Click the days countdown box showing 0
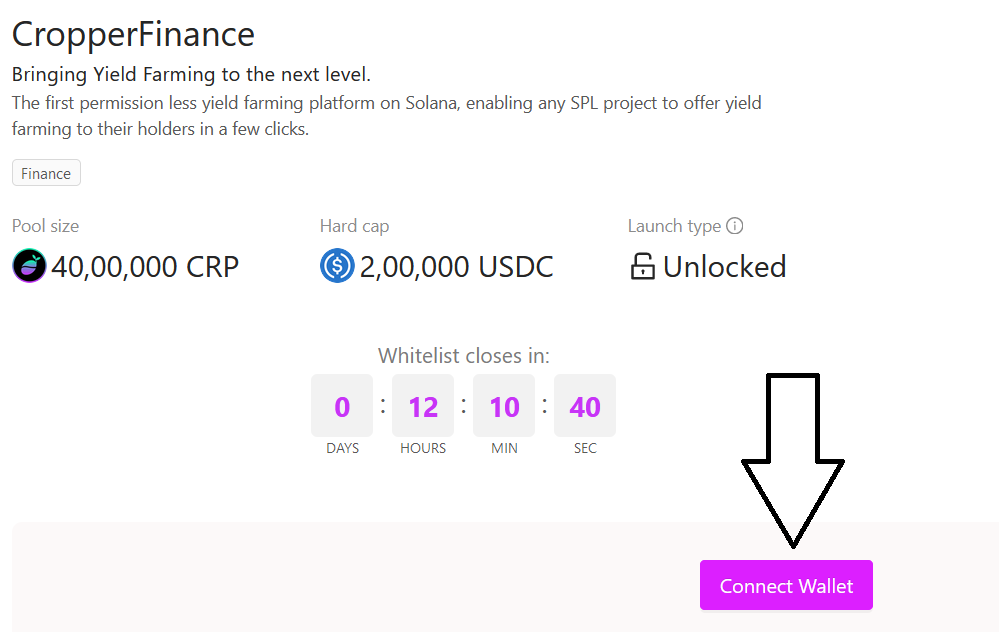 coord(342,405)
